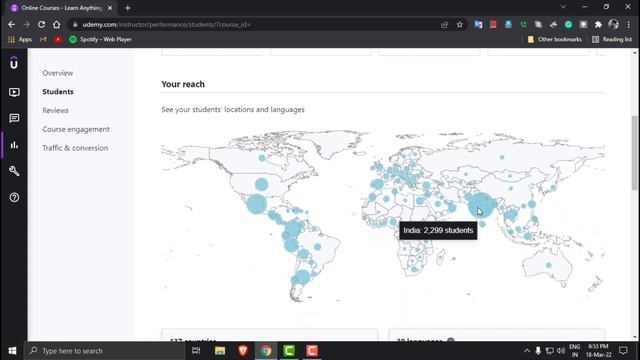
Task: Share this page via the address bar icon
Action: (x=444, y=24)
